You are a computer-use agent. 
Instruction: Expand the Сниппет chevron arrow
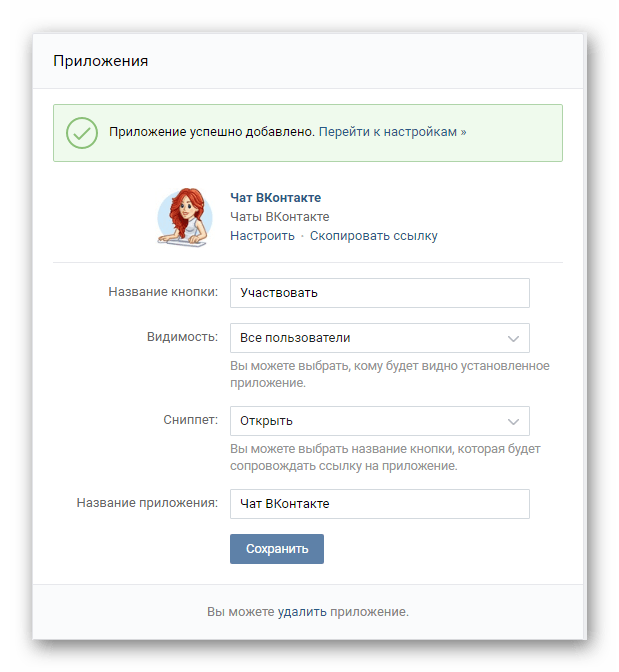(513, 422)
